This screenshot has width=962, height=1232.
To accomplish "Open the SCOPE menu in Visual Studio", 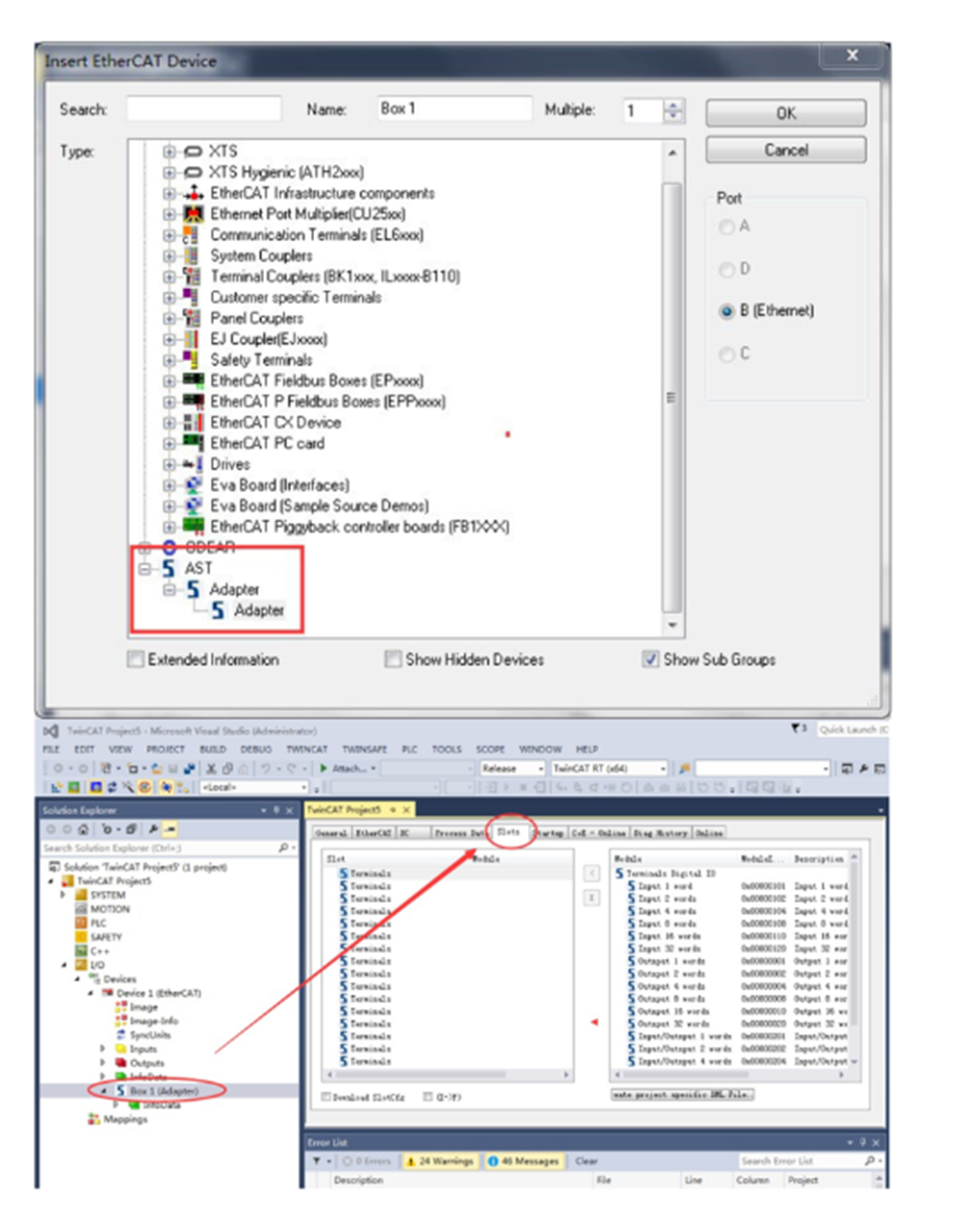I will click(x=490, y=749).
